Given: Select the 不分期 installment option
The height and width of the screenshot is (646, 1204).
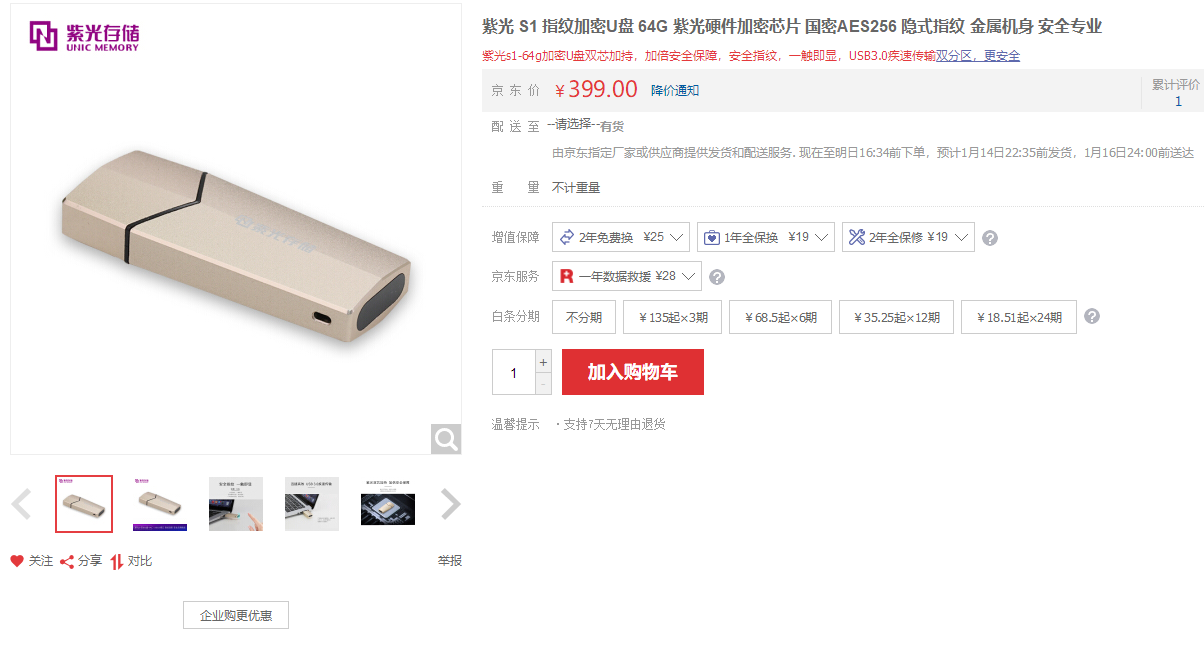Looking at the screenshot, I should 584,317.
